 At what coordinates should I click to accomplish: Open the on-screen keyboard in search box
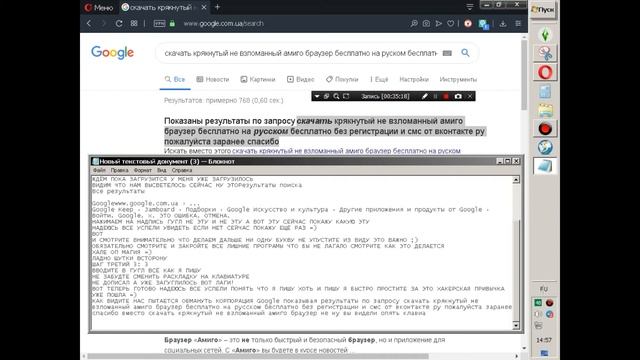(447, 53)
